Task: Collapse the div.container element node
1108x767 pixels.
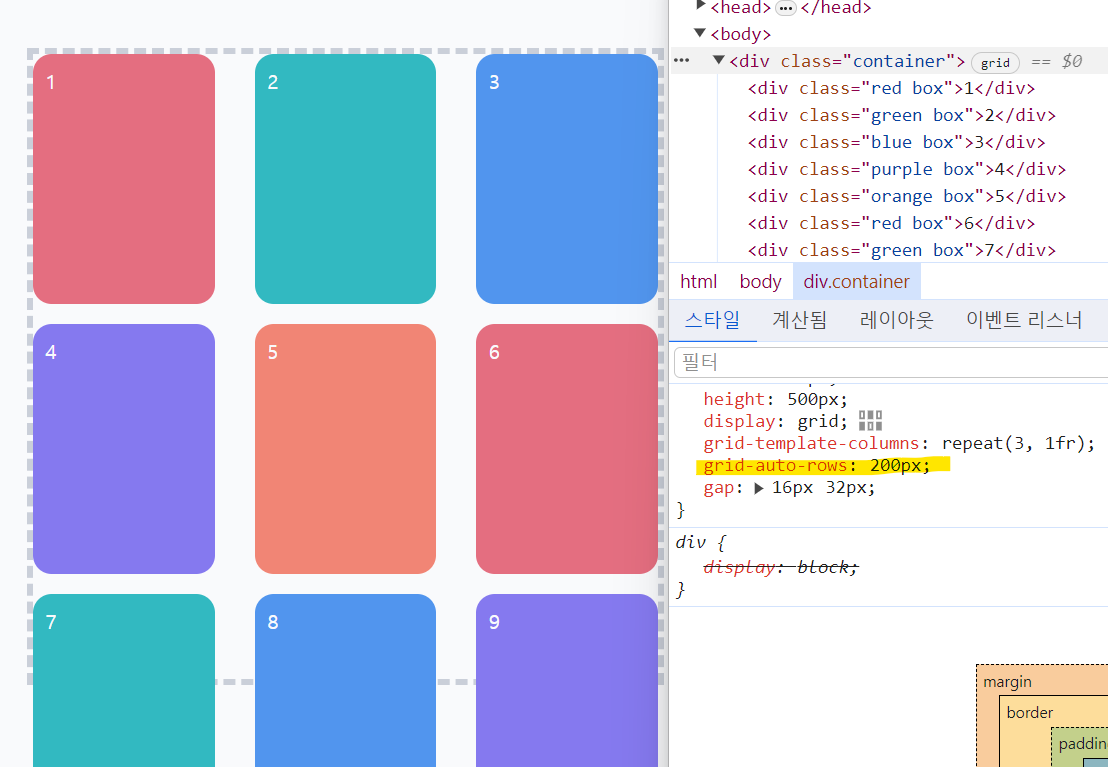Action: [x=719, y=60]
